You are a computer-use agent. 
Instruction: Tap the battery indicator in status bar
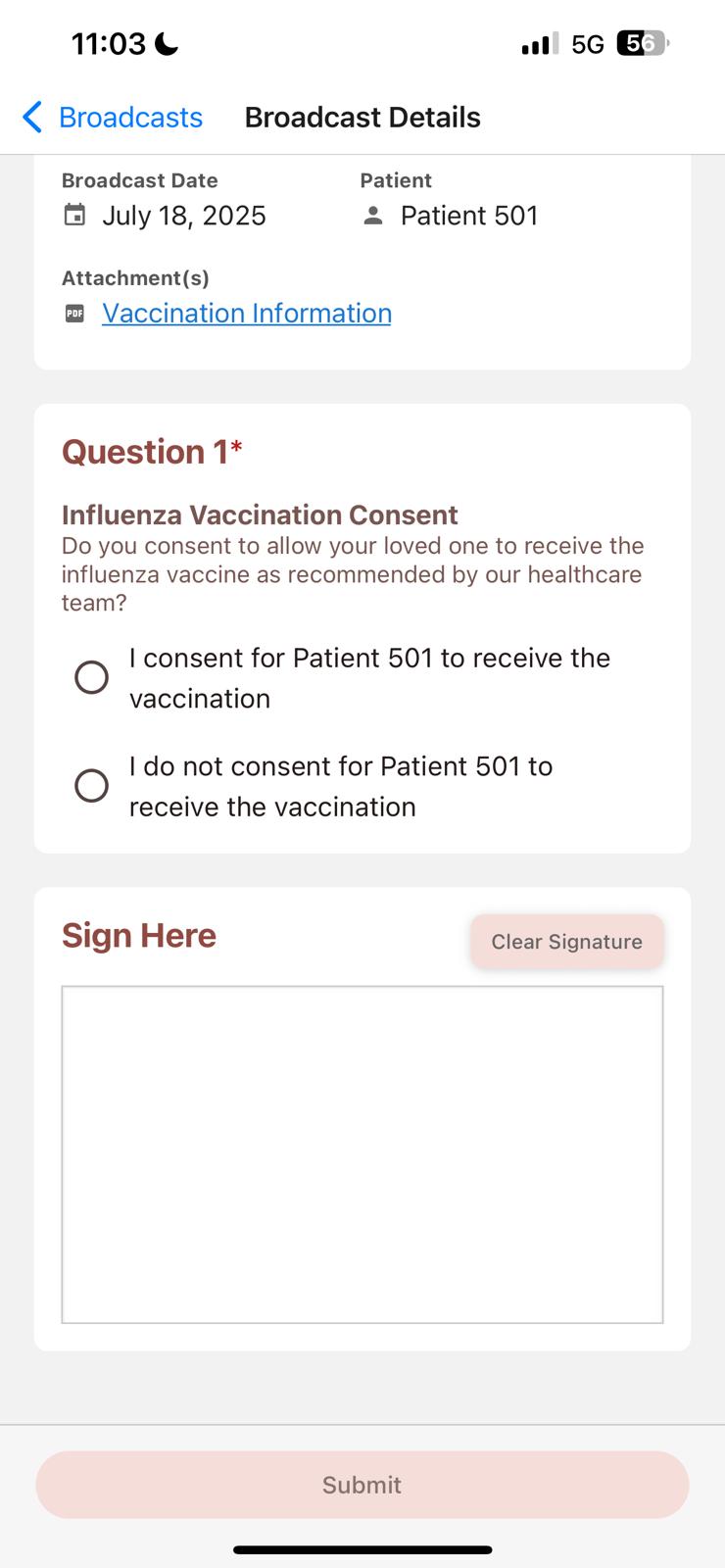[x=642, y=43]
